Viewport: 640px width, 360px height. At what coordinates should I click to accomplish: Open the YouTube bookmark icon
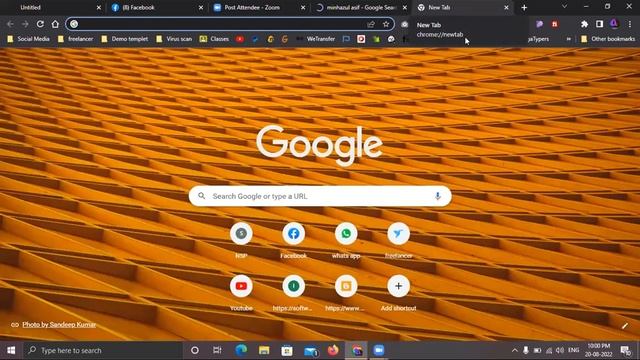click(x=240, y=39)
